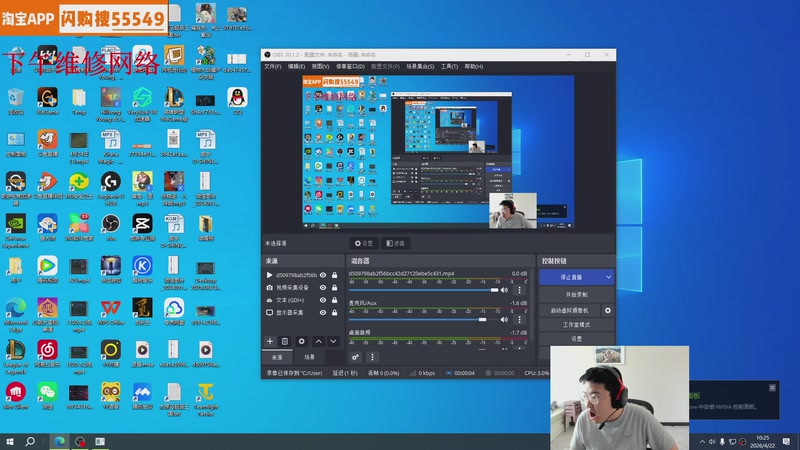Open three-dot menu for mp4 audio track
800x450 pixels.
(519, 290)
